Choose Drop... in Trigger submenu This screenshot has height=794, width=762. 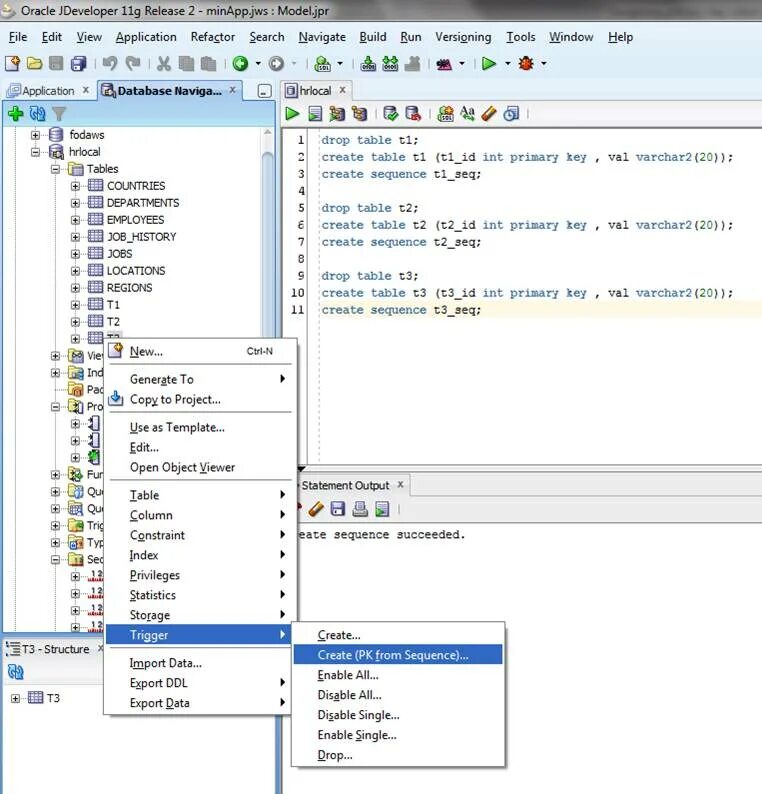[398, 755]
